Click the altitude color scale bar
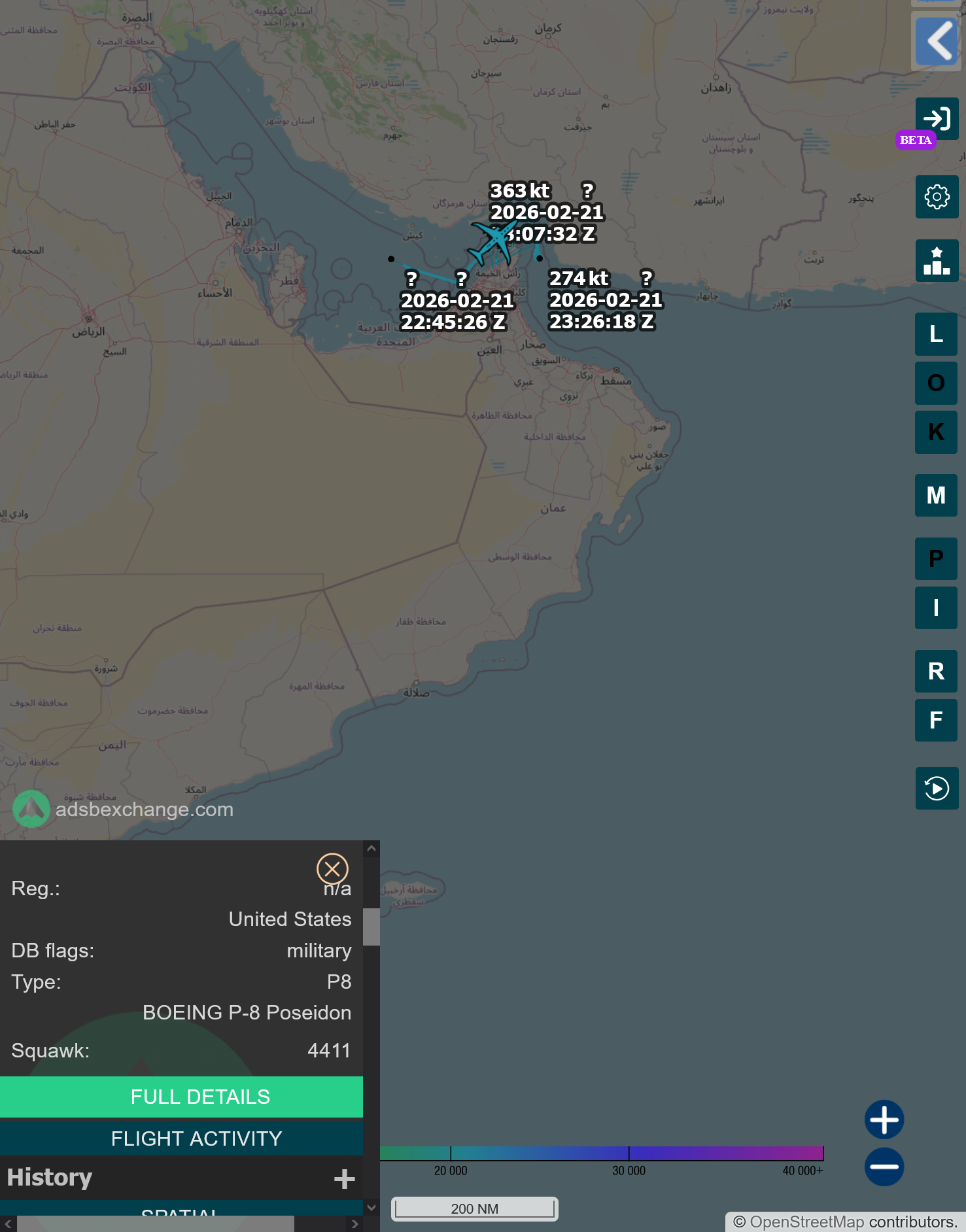This screenshot has width=966, height=1232. pyautogui.click(x=601, y=1153)
